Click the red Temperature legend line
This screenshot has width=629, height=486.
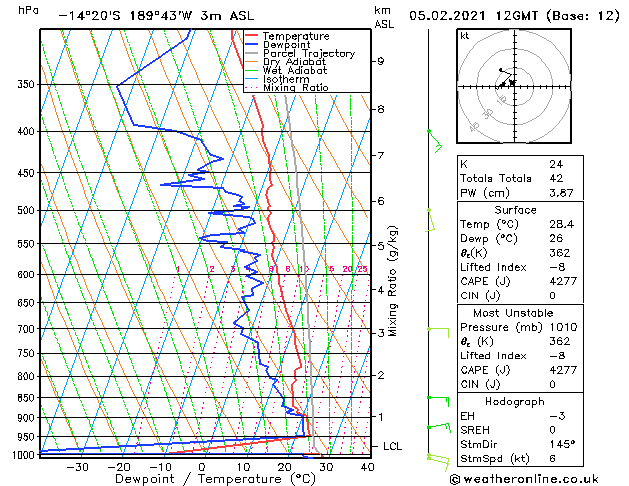pyautogui.click(x=252, y=36)
